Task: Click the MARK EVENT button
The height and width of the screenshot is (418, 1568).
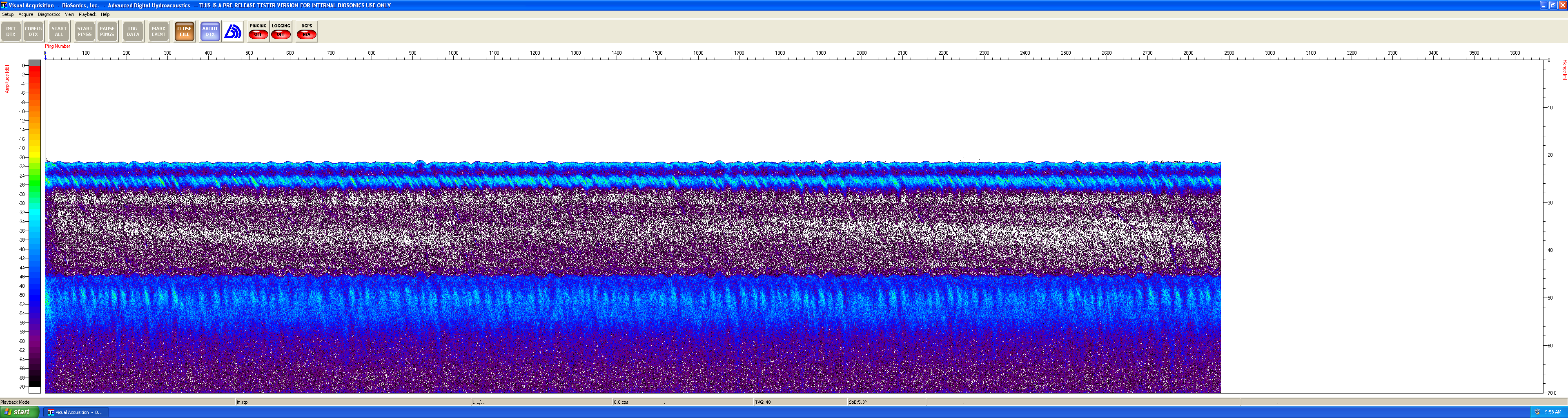Action: 158,32
